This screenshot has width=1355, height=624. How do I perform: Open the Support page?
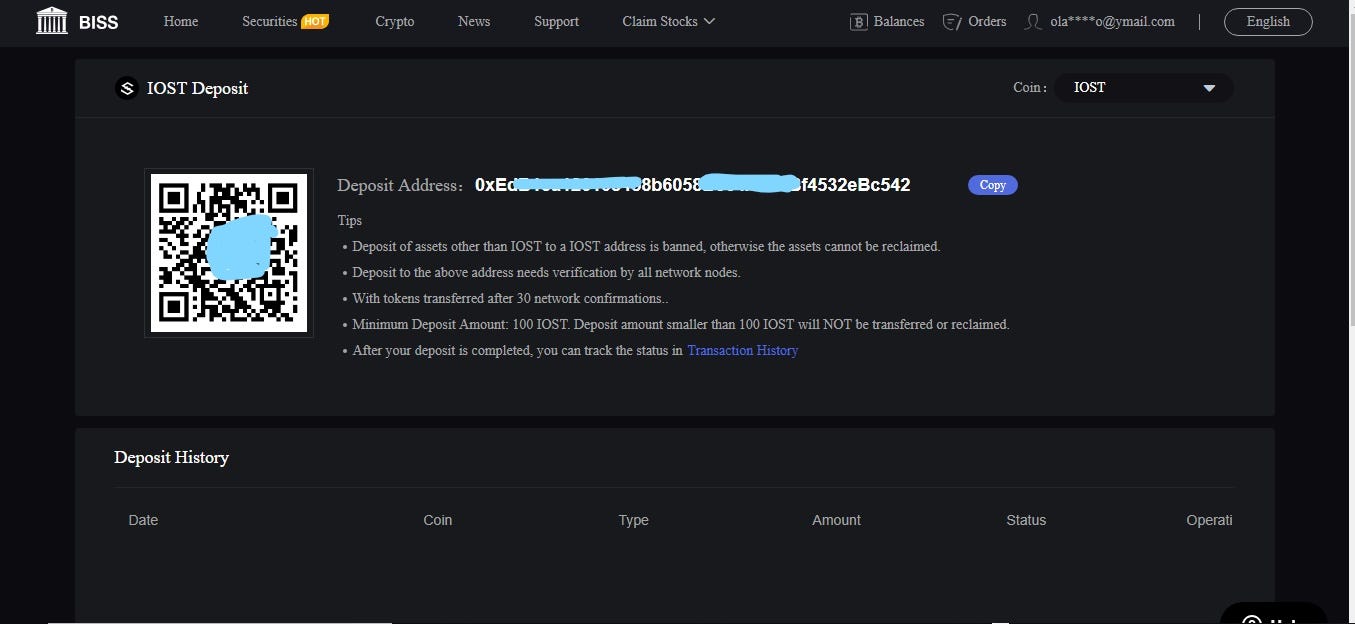[x=556, y=21]
